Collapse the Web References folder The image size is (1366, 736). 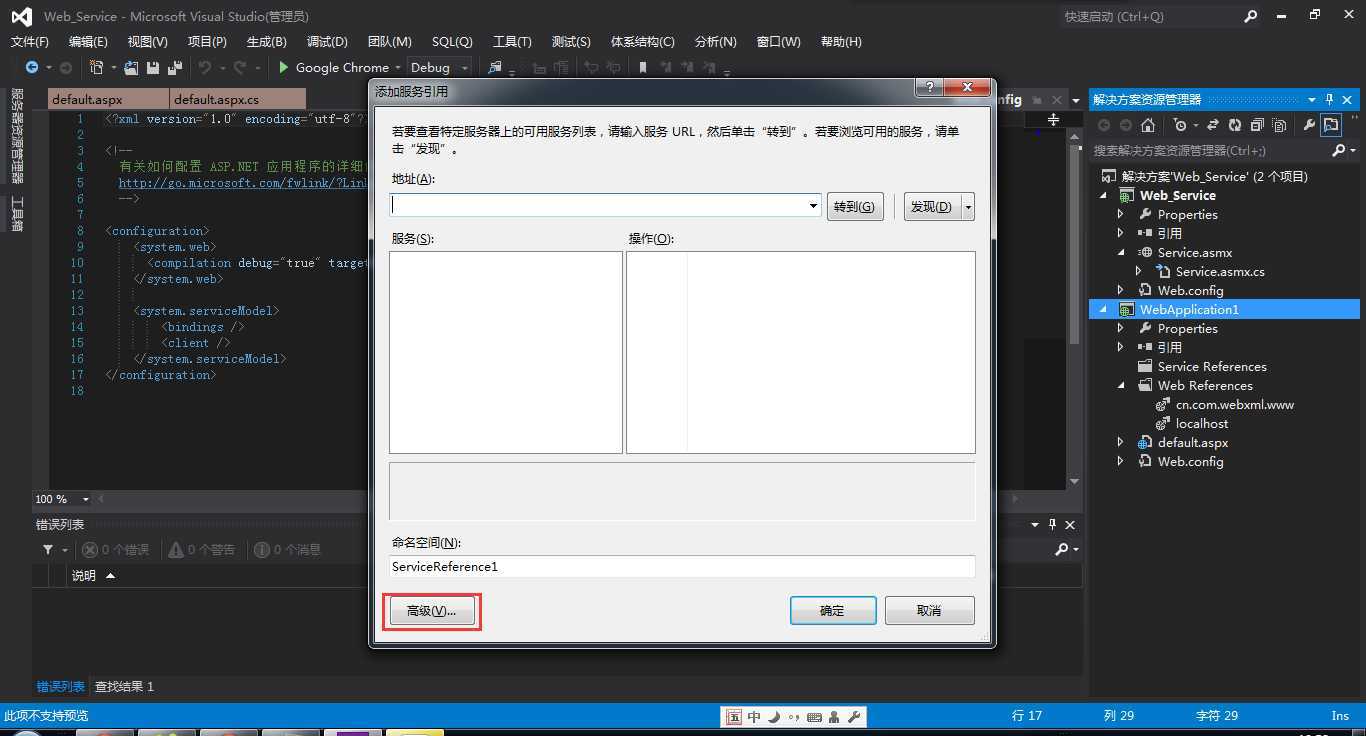coord(1121,385)
